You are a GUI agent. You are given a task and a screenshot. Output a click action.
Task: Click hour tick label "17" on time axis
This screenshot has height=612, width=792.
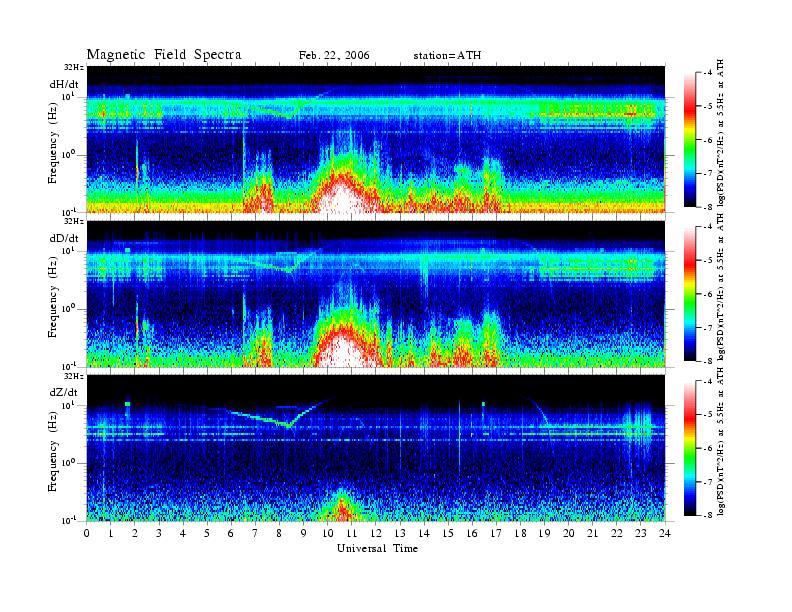click(x=497, y=533)
